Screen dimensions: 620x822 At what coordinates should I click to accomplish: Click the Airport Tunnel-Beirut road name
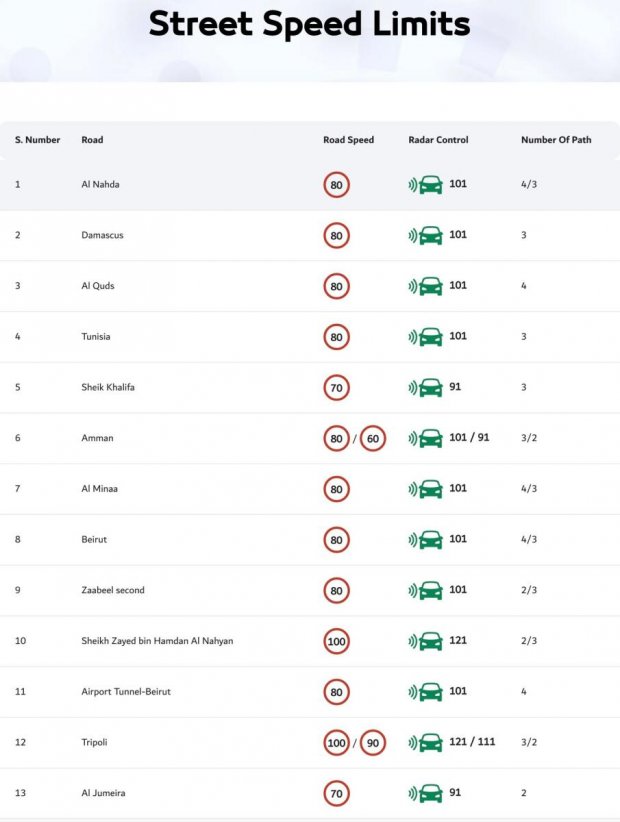[125, 692]
